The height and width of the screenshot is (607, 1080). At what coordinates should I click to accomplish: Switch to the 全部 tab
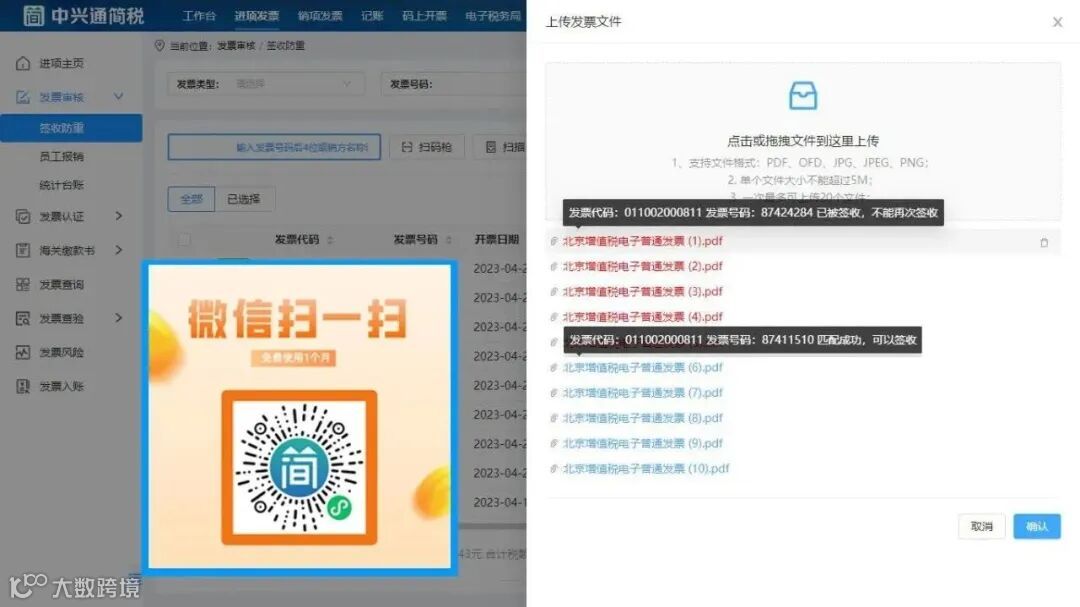click(191, 199)
